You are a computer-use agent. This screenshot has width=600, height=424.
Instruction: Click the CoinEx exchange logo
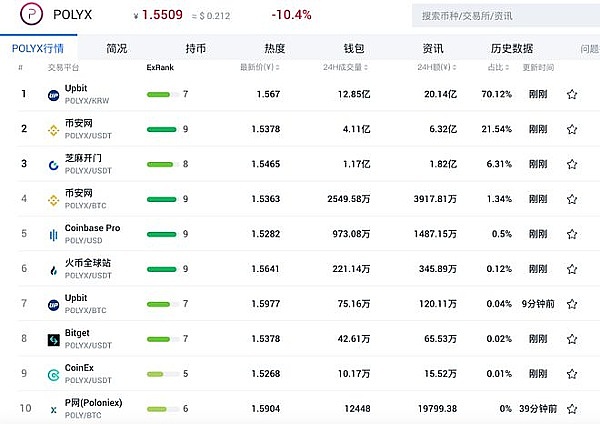tap(54, 375)
